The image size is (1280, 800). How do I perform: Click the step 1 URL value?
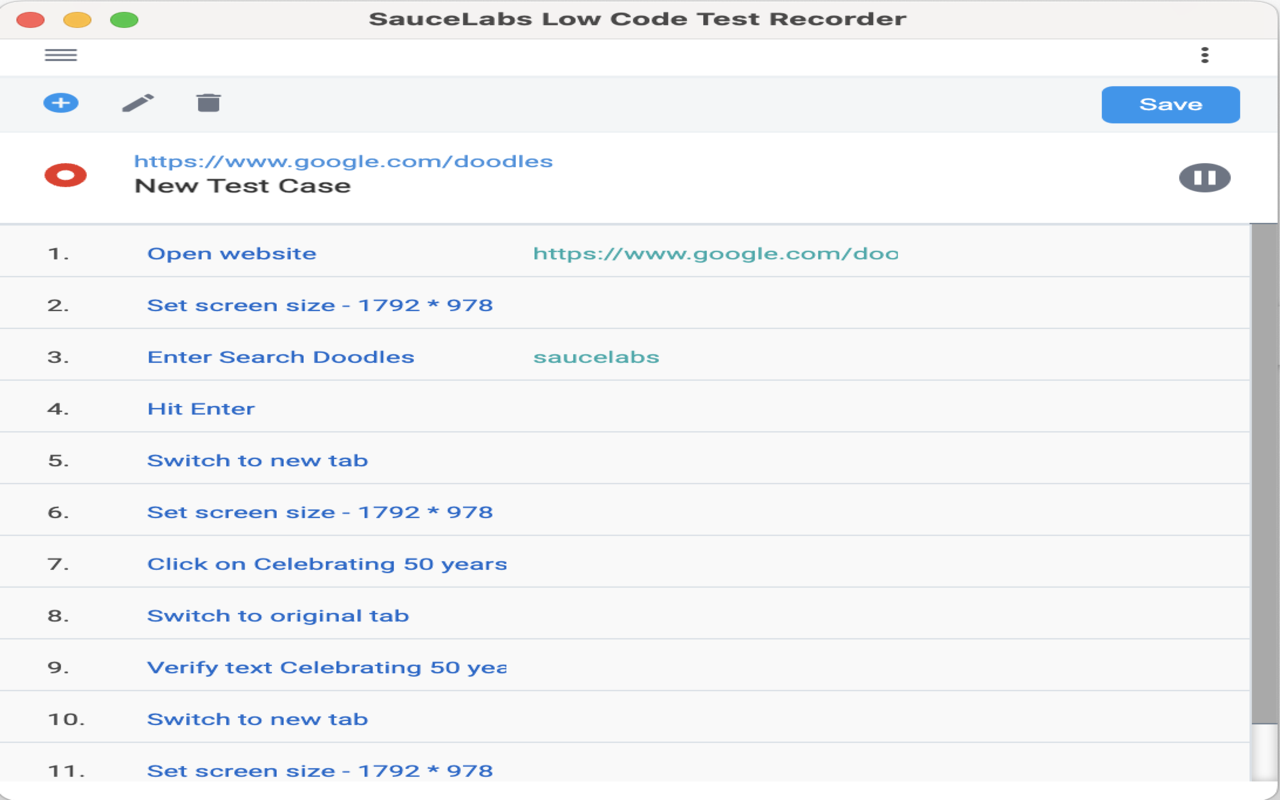point(715,254)
